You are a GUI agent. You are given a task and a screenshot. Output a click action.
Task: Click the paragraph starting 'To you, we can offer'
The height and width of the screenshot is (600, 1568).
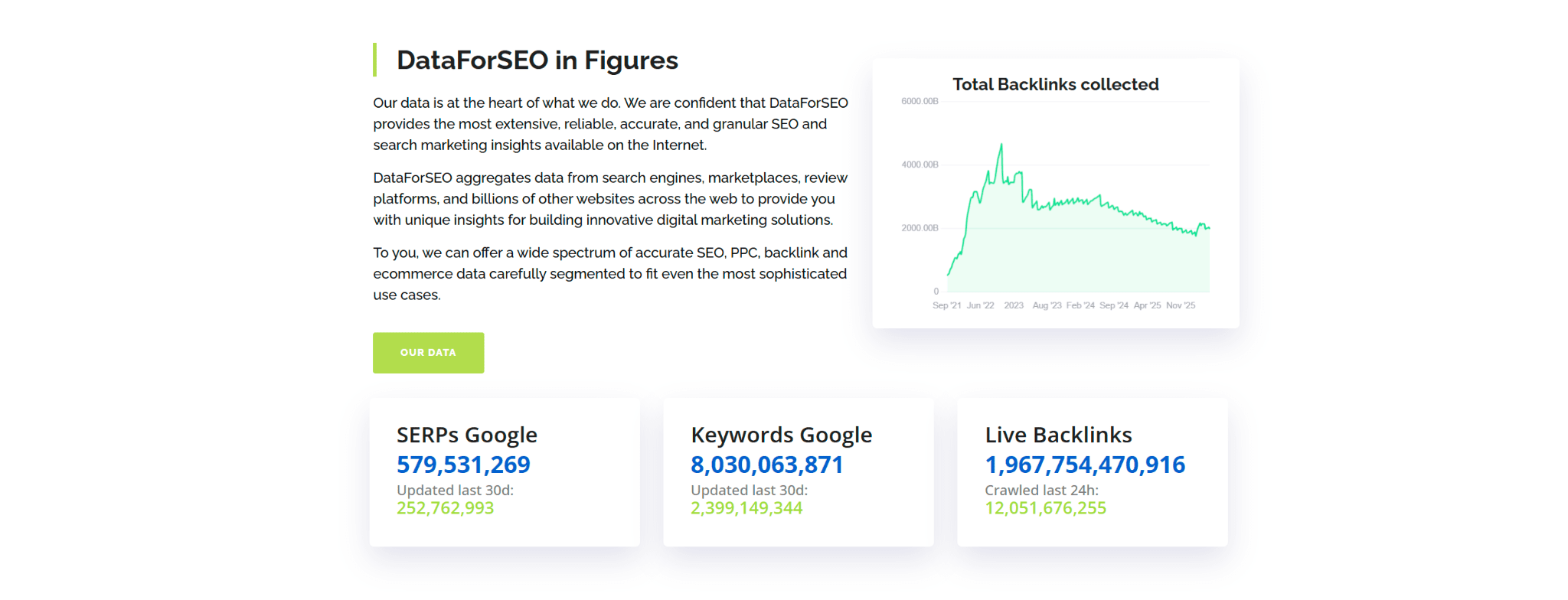click(610, 274)
